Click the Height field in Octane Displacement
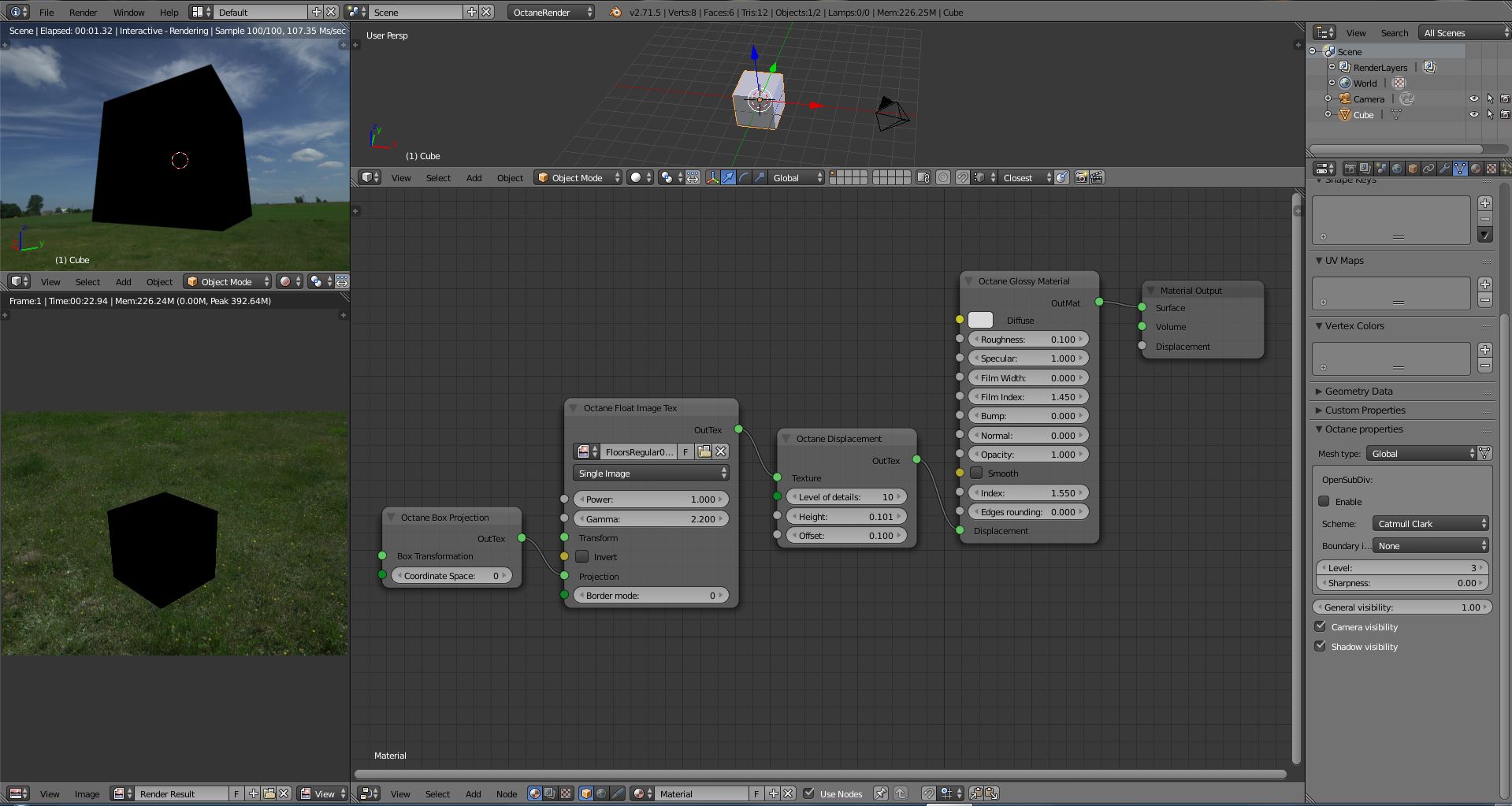Screen dimensions: 1512x806 click(x=846, y=516)
